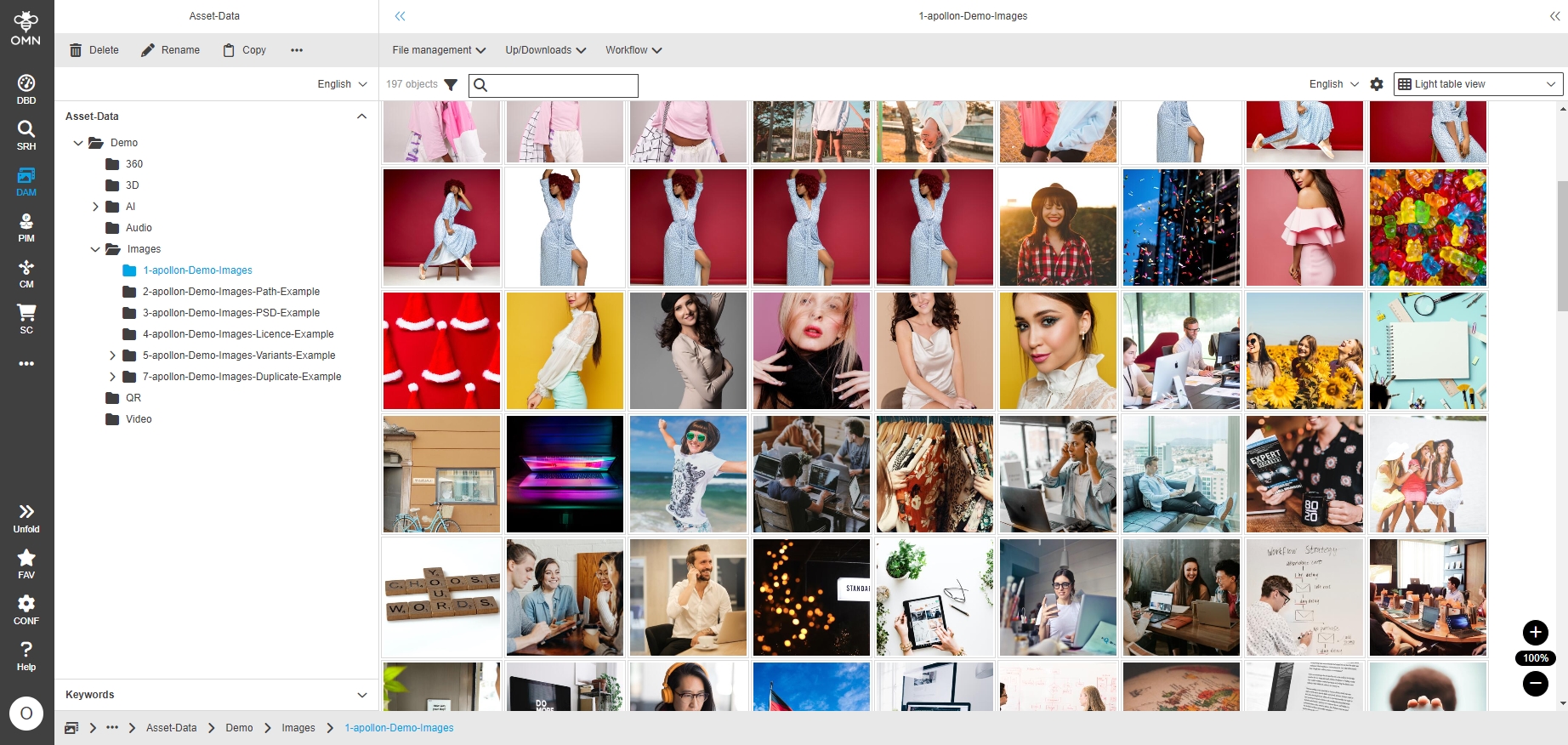Click the zoom in plus button
Image resolution: width=1568 pixels, height=745 pixels.
1535,632
